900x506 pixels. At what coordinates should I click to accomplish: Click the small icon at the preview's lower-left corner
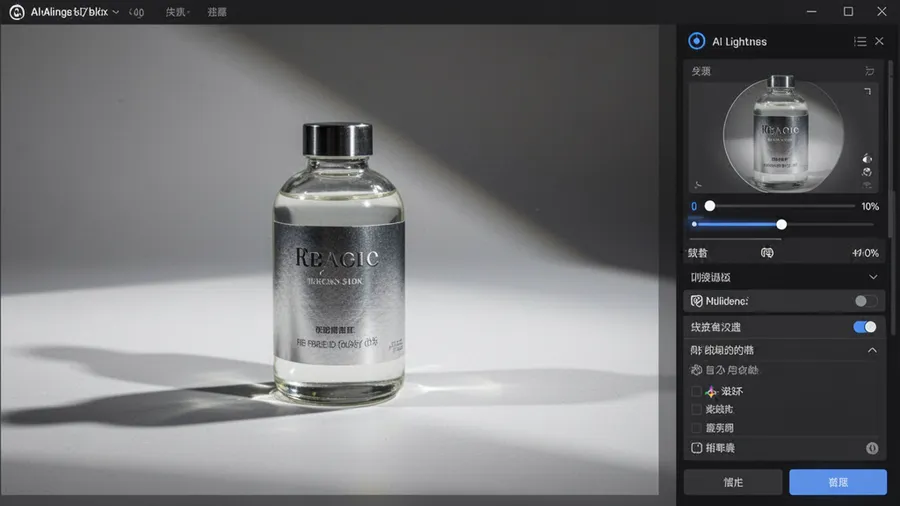point(698,185)
